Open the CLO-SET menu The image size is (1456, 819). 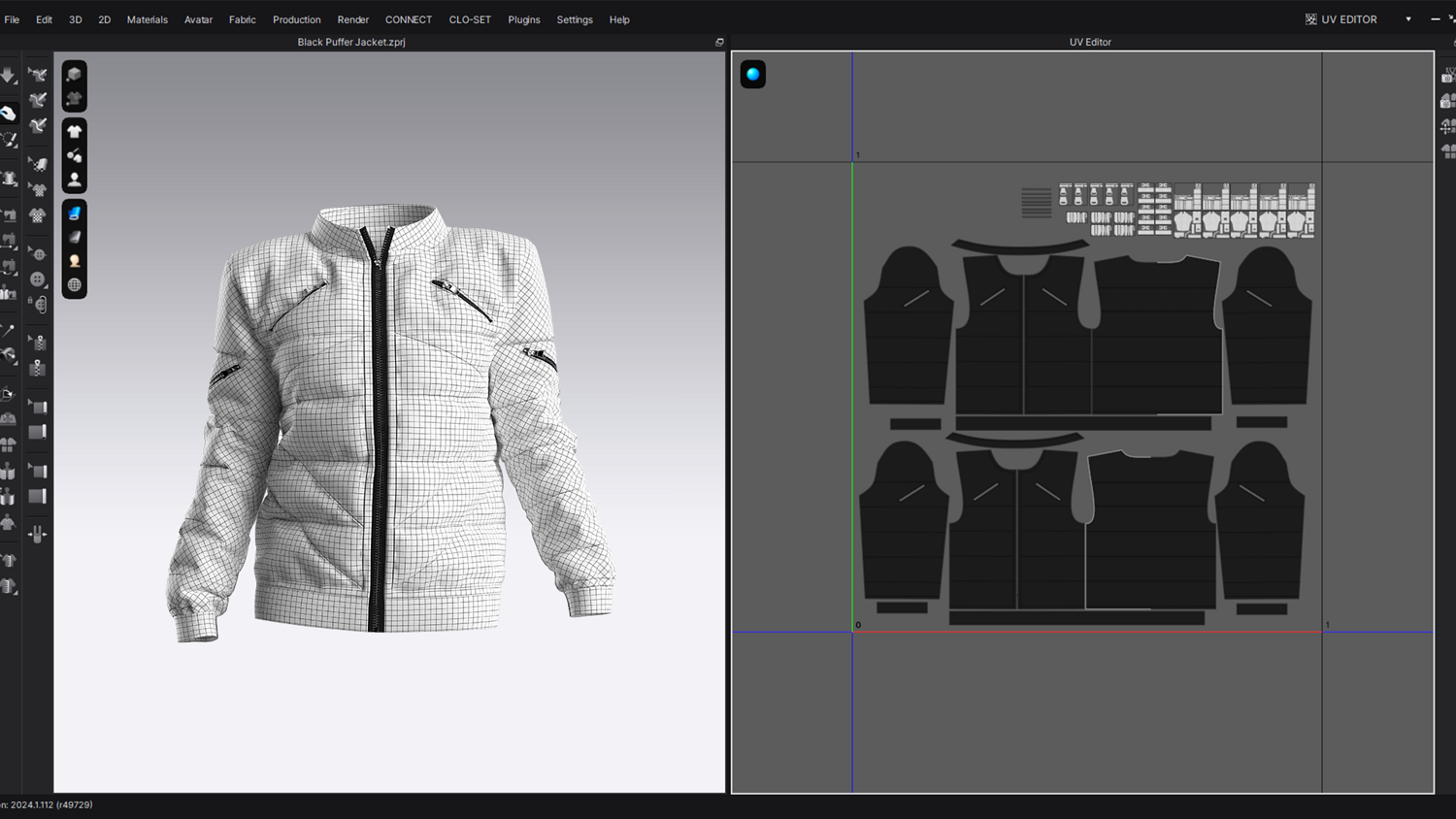(470, 19)
